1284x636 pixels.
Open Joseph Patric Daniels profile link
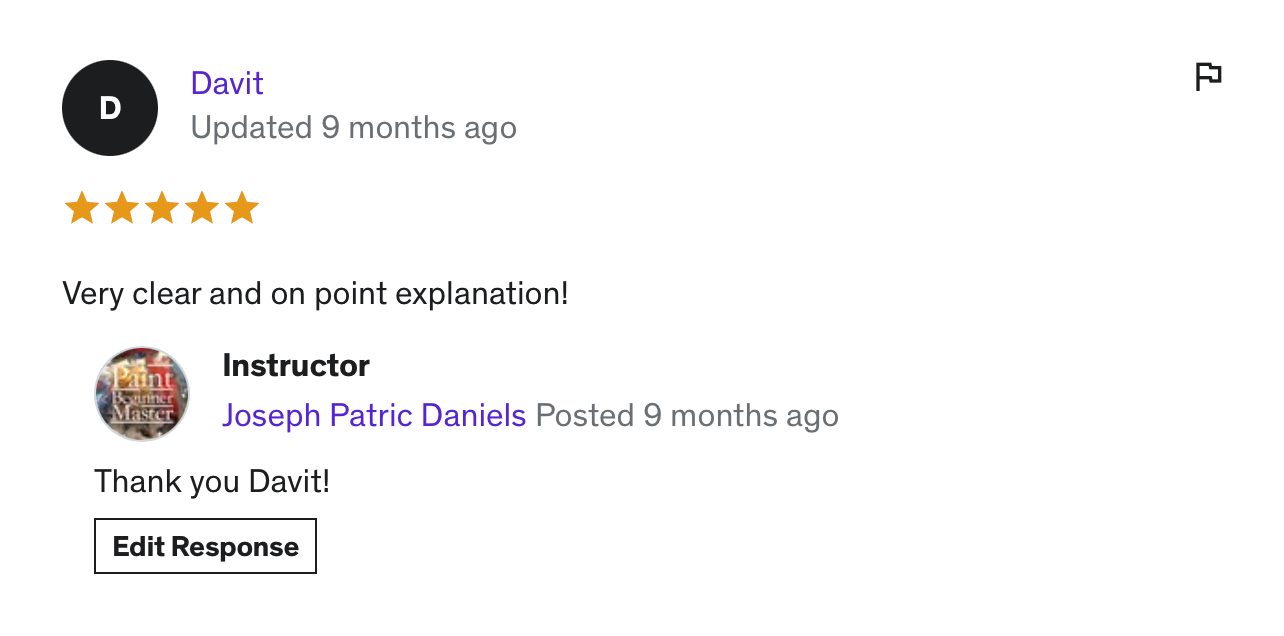(x=374, y=415)
